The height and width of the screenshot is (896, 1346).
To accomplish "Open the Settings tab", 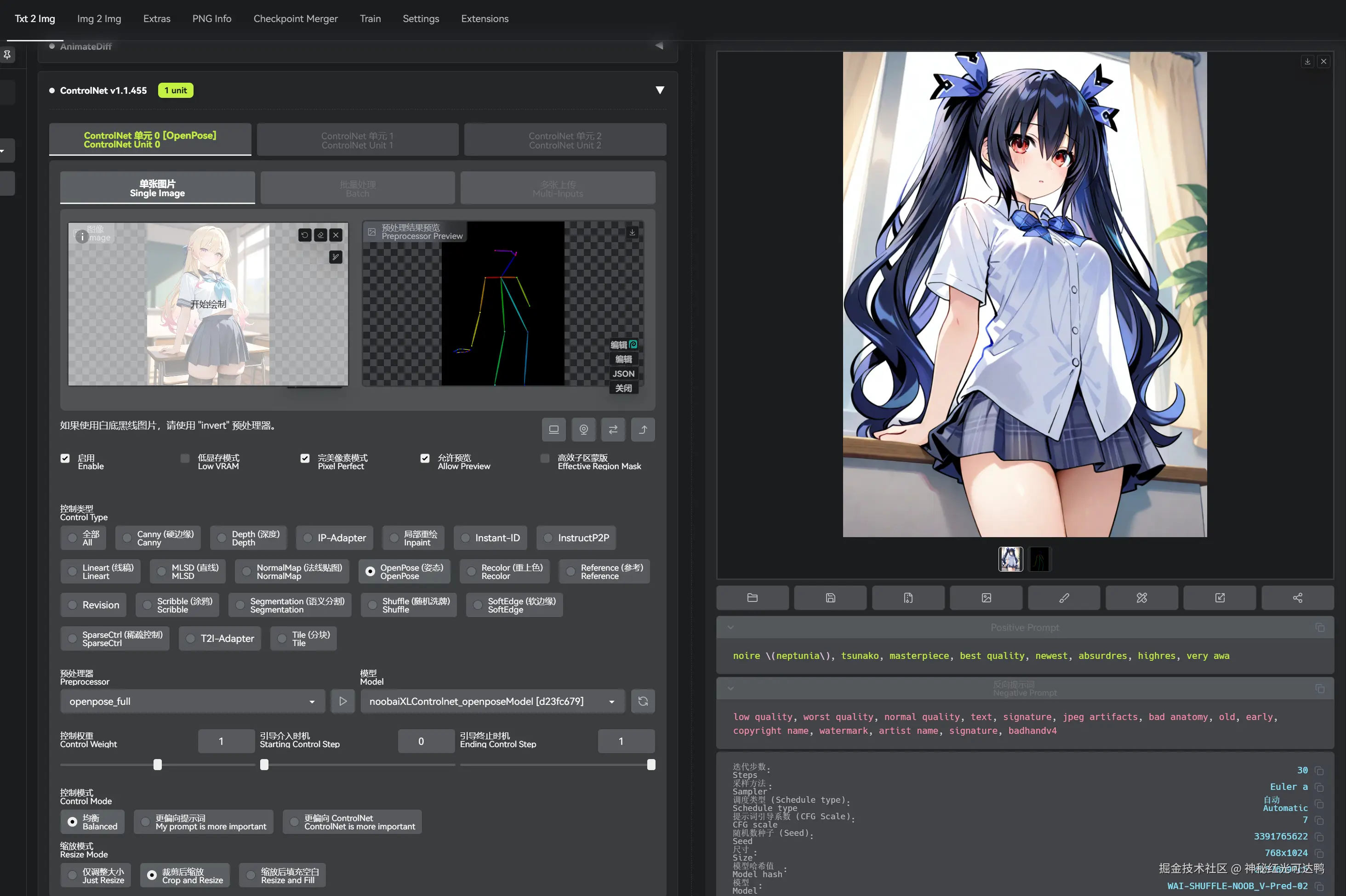I will pos(421,19).
